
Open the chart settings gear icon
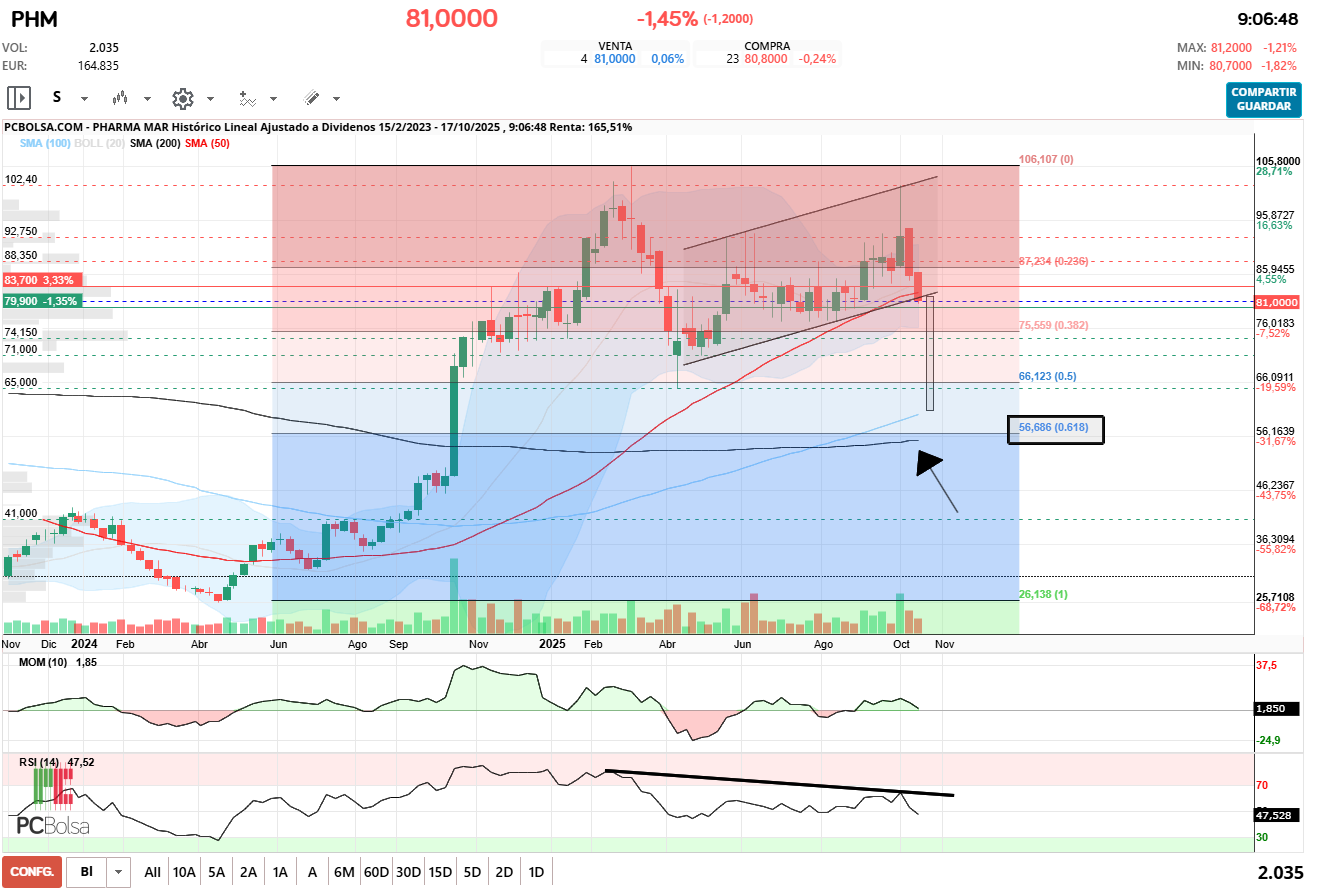click(182, 98)
